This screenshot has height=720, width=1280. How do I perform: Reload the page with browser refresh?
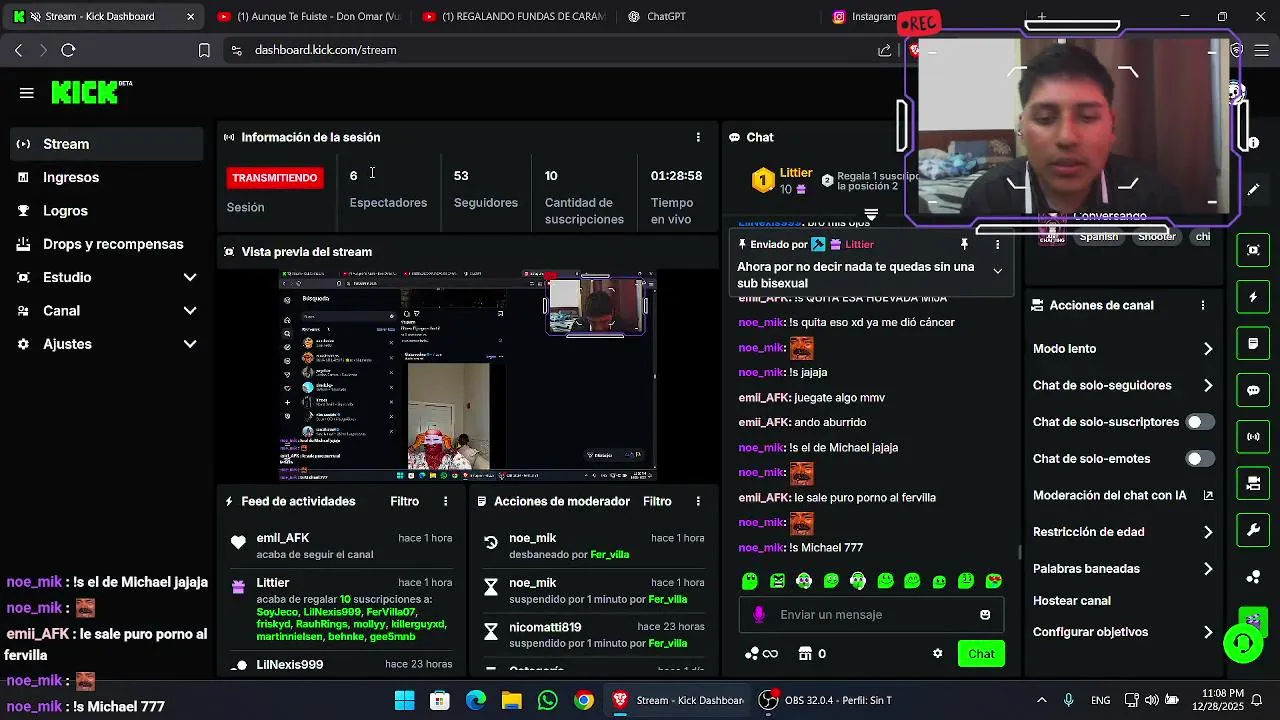point(68,50)
